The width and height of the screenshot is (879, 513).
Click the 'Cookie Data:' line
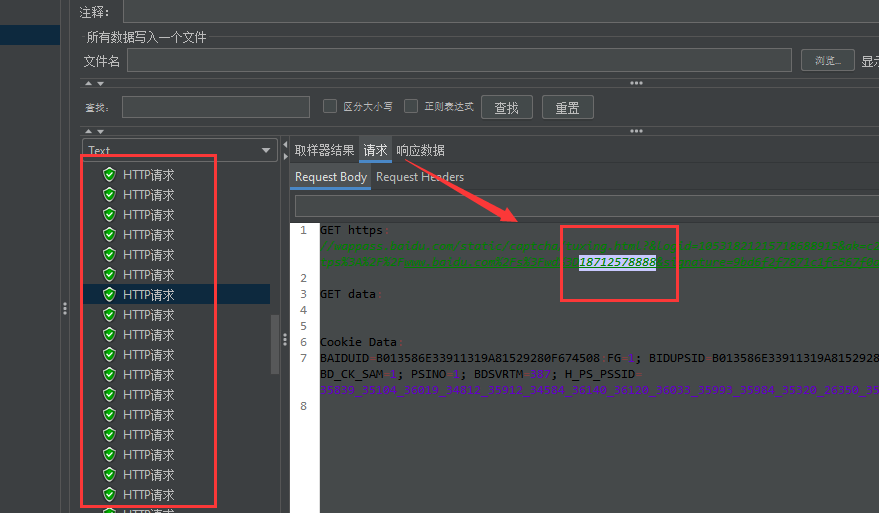tap(361, 342)
